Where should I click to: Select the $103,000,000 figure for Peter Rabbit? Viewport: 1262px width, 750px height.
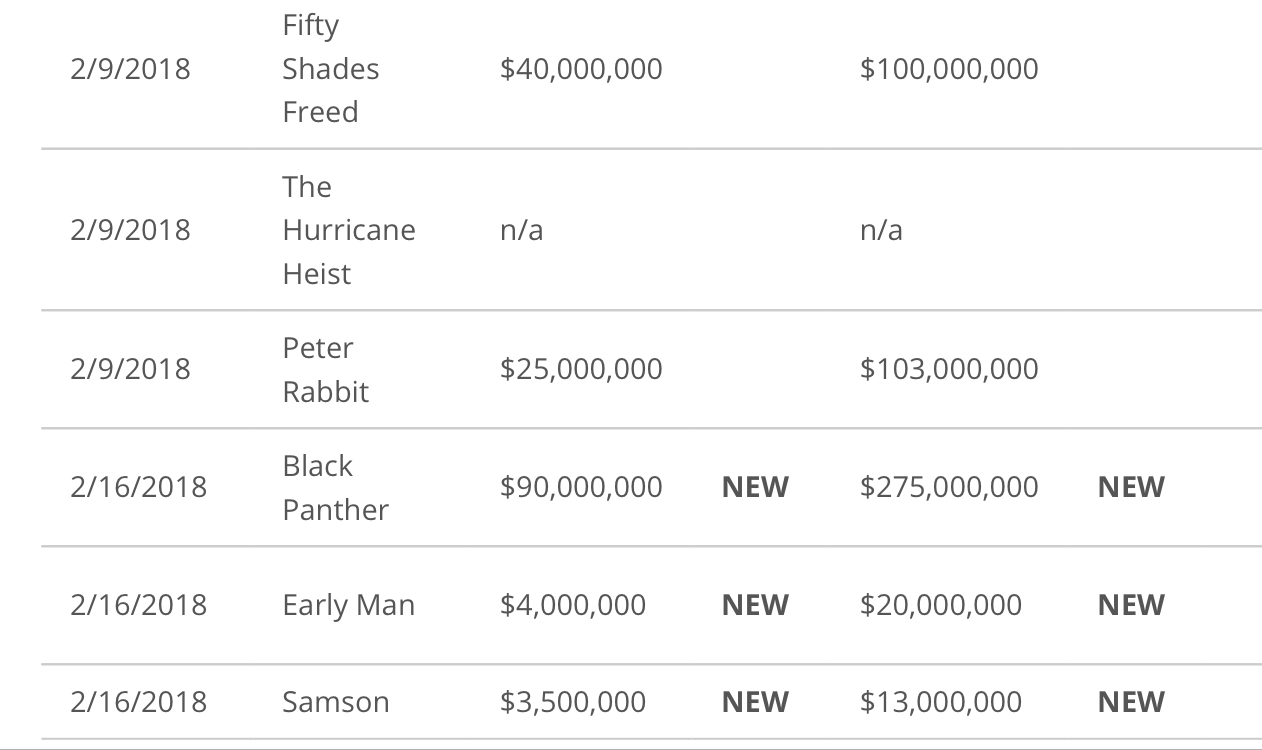point(948,369)
